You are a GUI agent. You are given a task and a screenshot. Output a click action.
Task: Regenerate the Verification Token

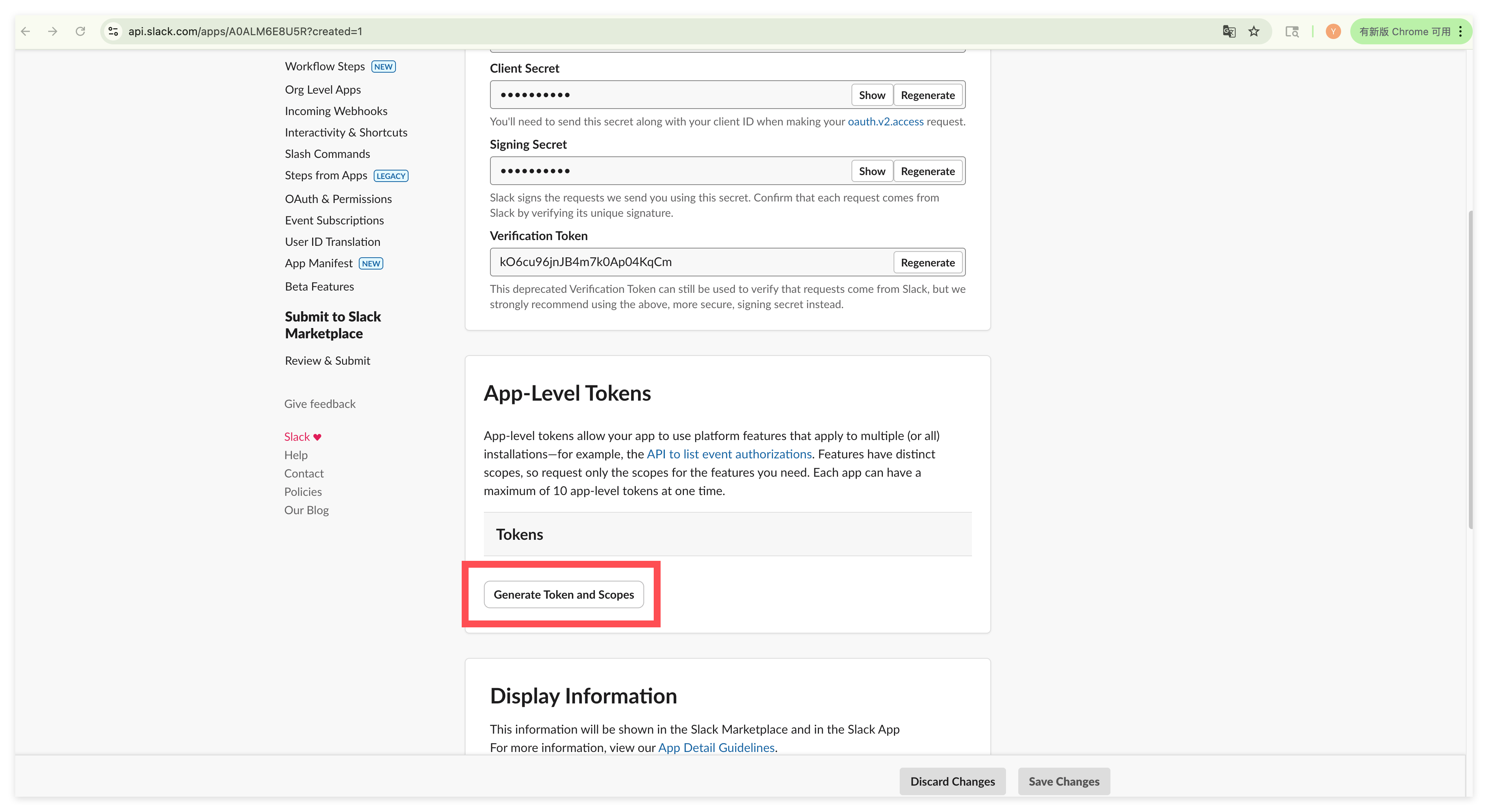[927, 263]
